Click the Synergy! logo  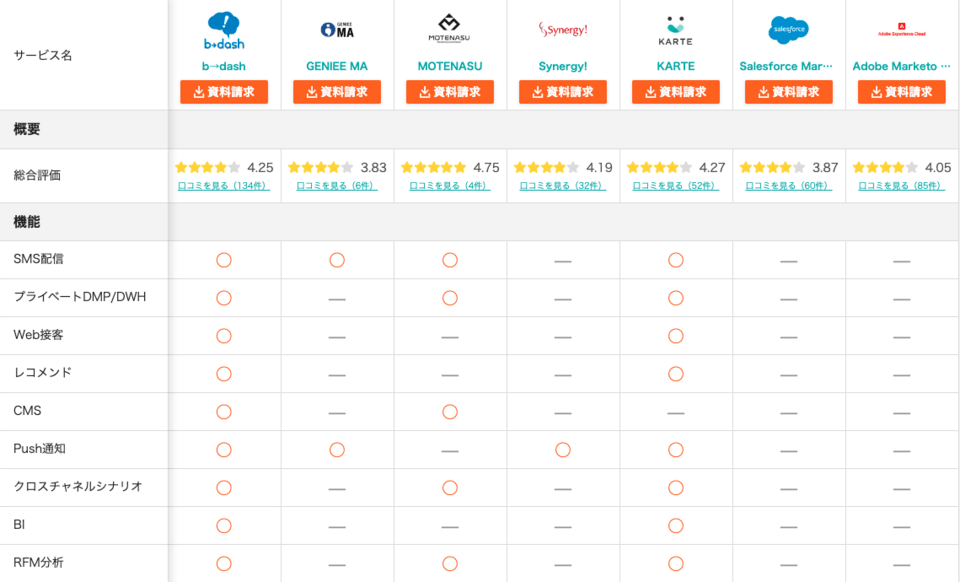[563, 30]
